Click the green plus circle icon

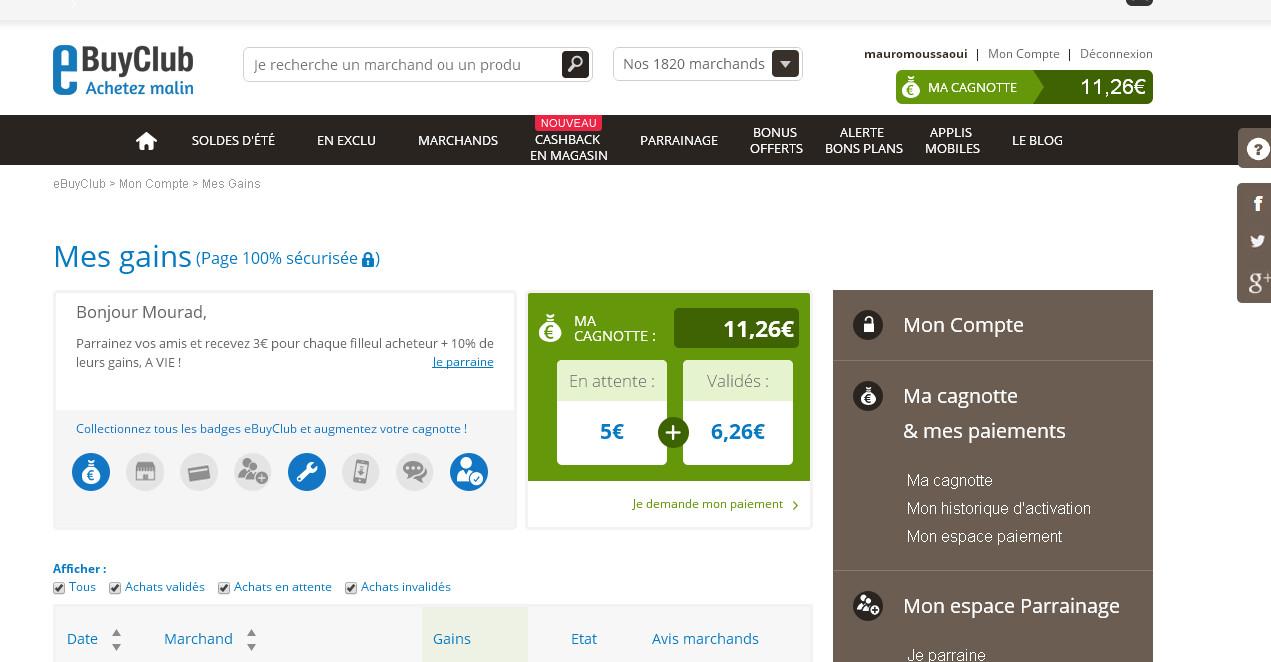(673, 432)
